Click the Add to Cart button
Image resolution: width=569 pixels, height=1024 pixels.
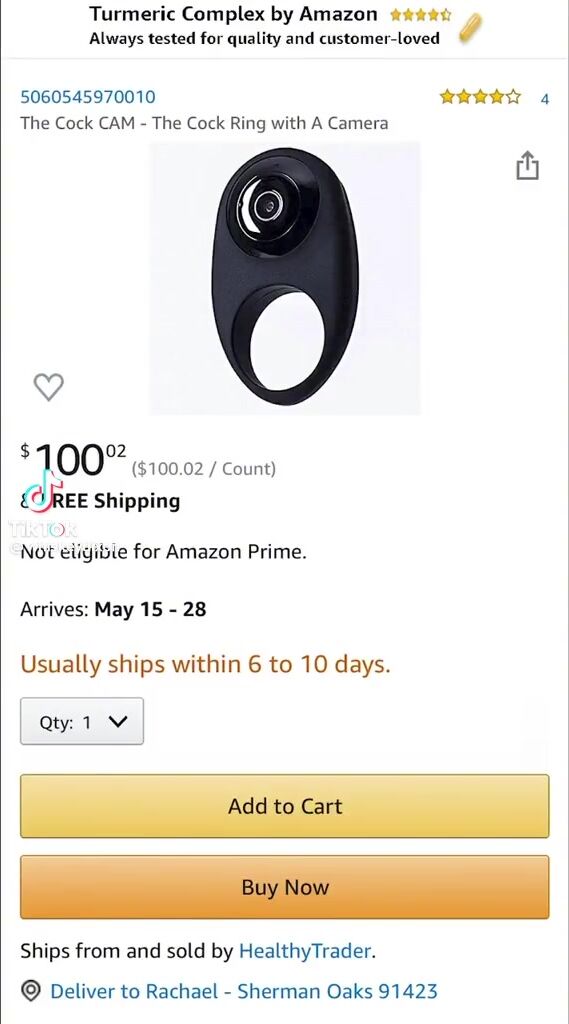[284, 807]
